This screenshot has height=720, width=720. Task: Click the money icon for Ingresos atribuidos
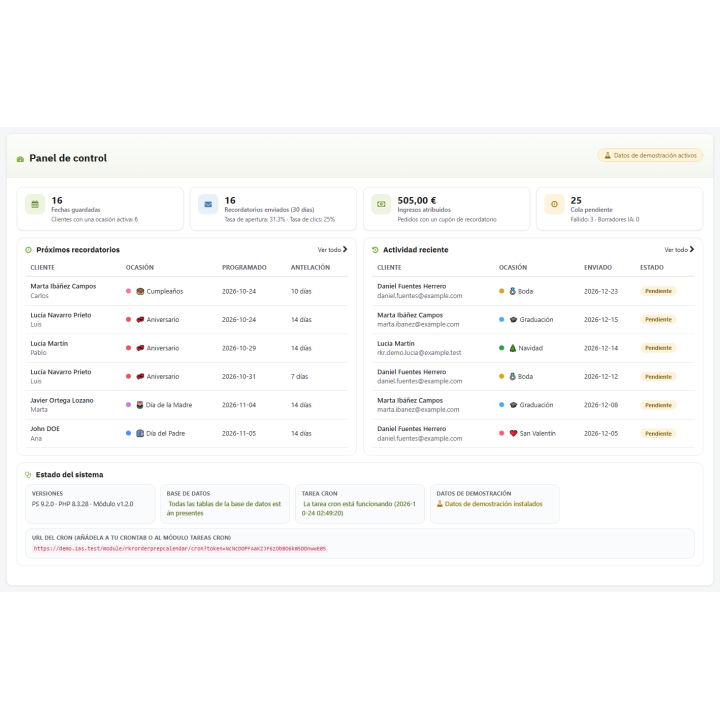pos(381,204)
